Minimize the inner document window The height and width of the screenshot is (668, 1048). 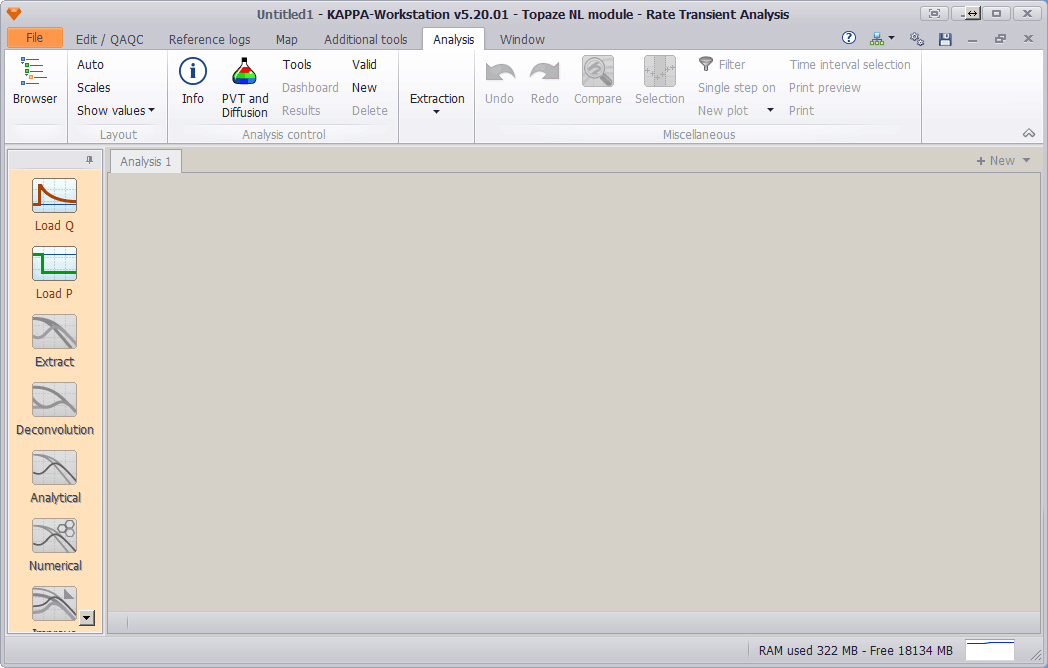pyautogui.click(x=972, y=39)
